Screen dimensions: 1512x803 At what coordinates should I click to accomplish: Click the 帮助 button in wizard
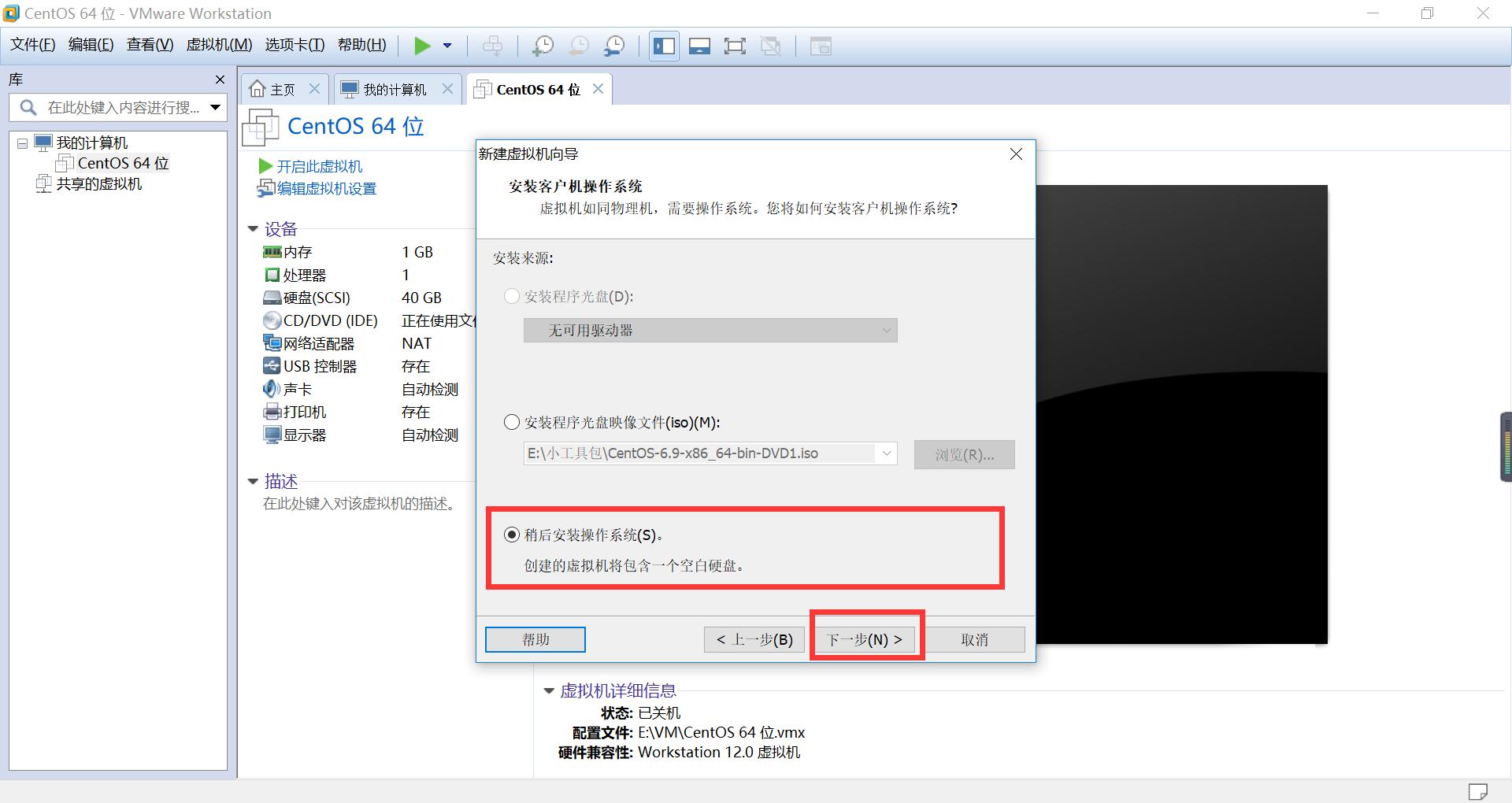pos(535,640)
